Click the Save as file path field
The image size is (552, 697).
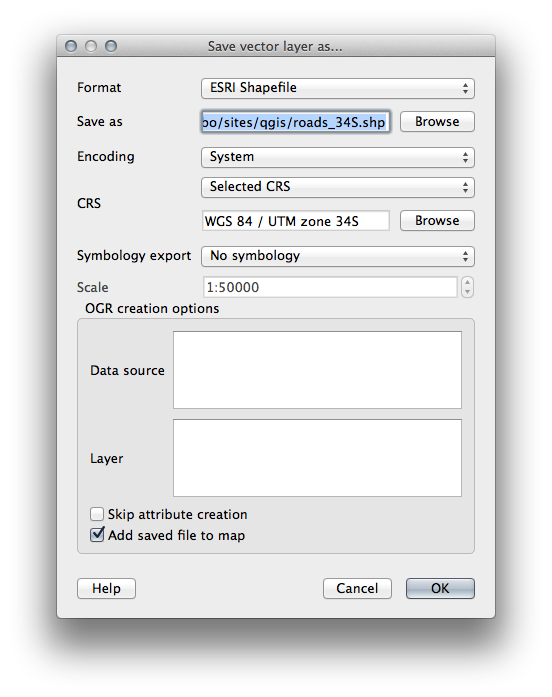click(x=296, y=122)
